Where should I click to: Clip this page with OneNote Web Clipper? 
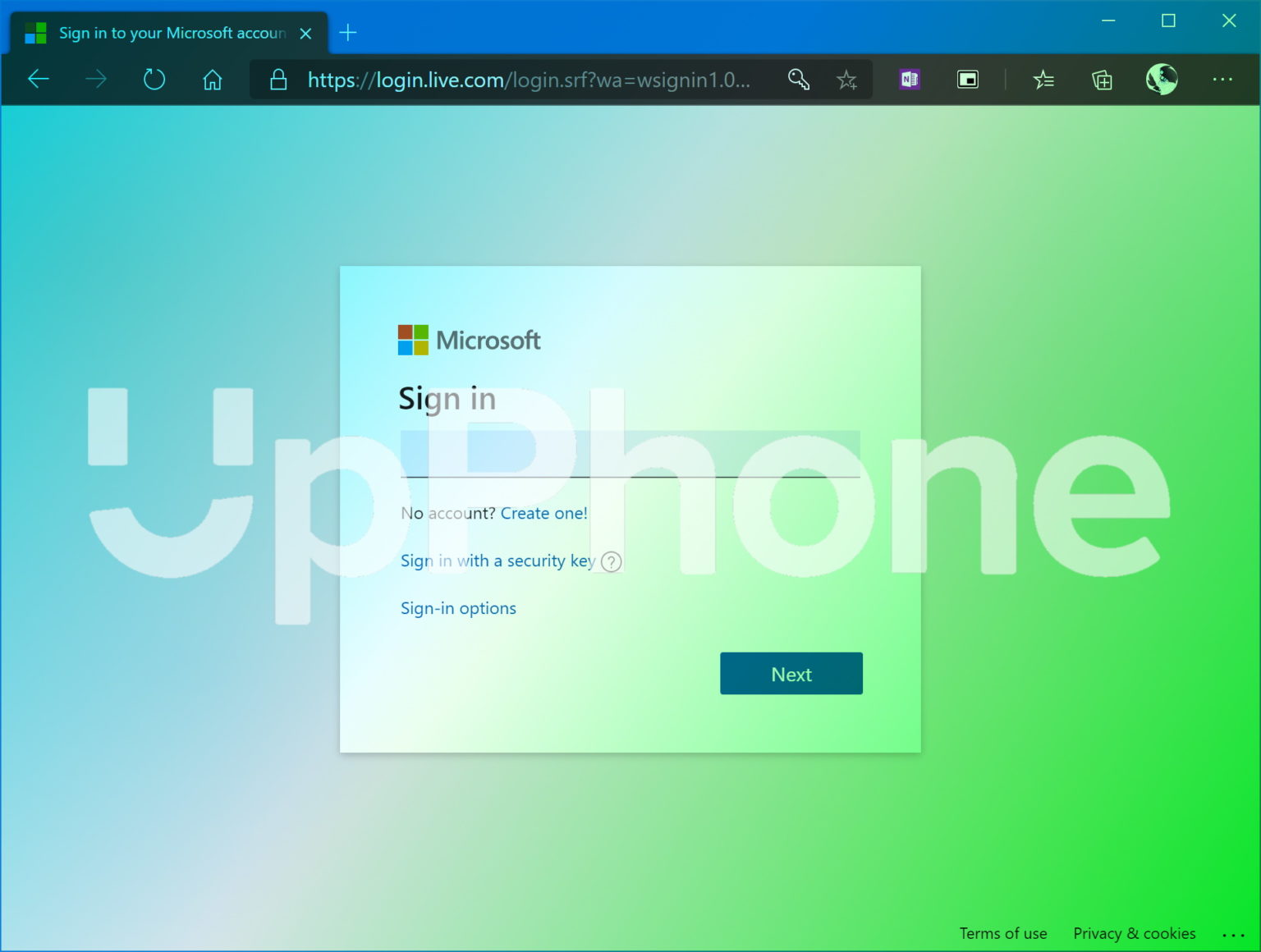[x=908, y=79]
